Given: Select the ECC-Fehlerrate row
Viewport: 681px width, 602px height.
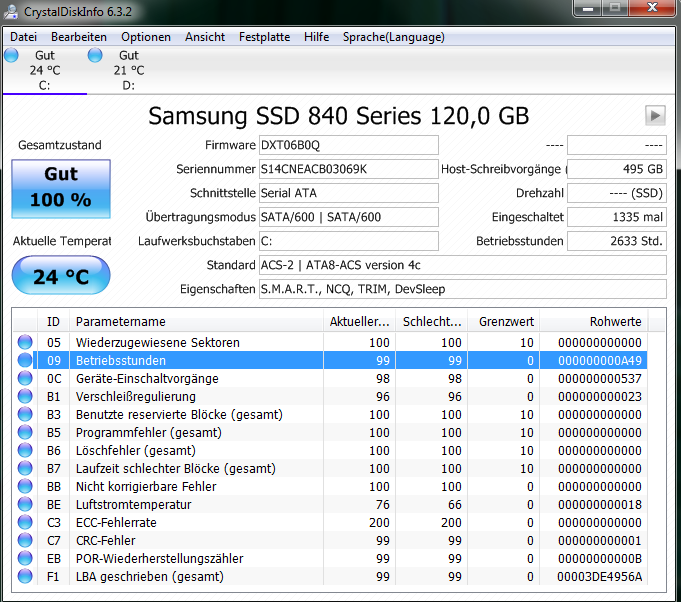Looking at the screenshot, I should 330,523.
